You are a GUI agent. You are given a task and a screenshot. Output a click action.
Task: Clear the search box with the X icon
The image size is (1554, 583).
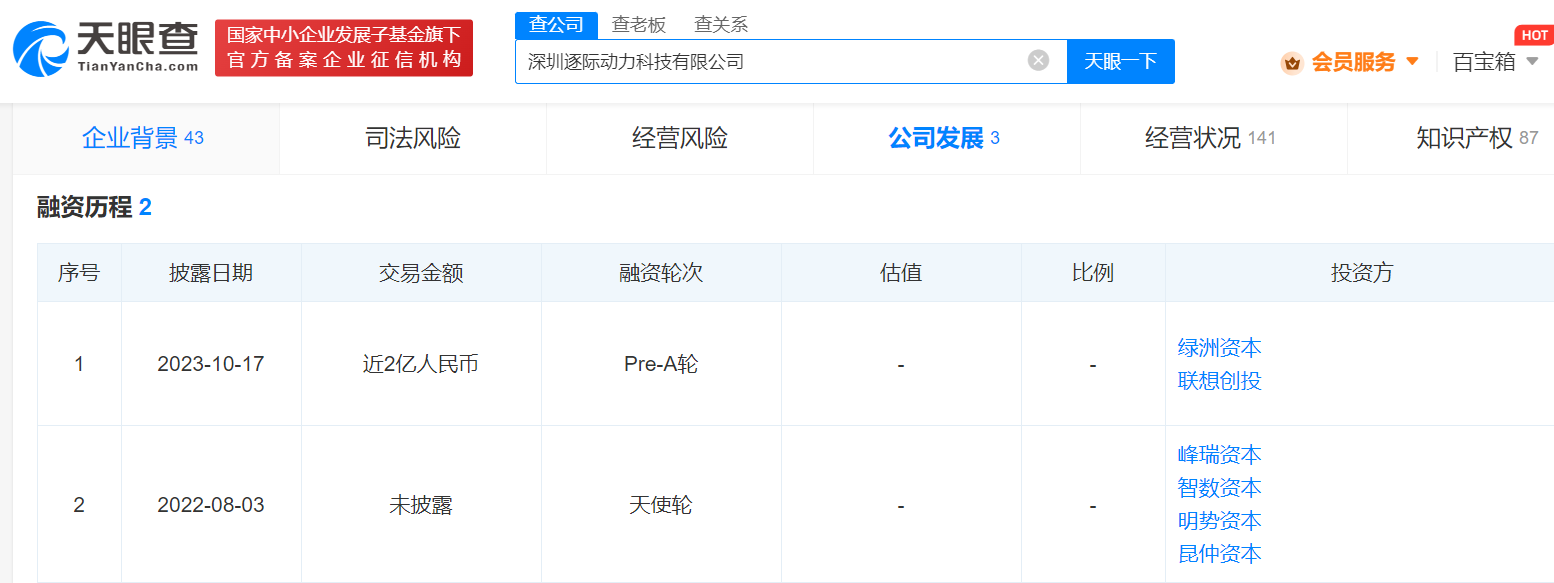1039,60
